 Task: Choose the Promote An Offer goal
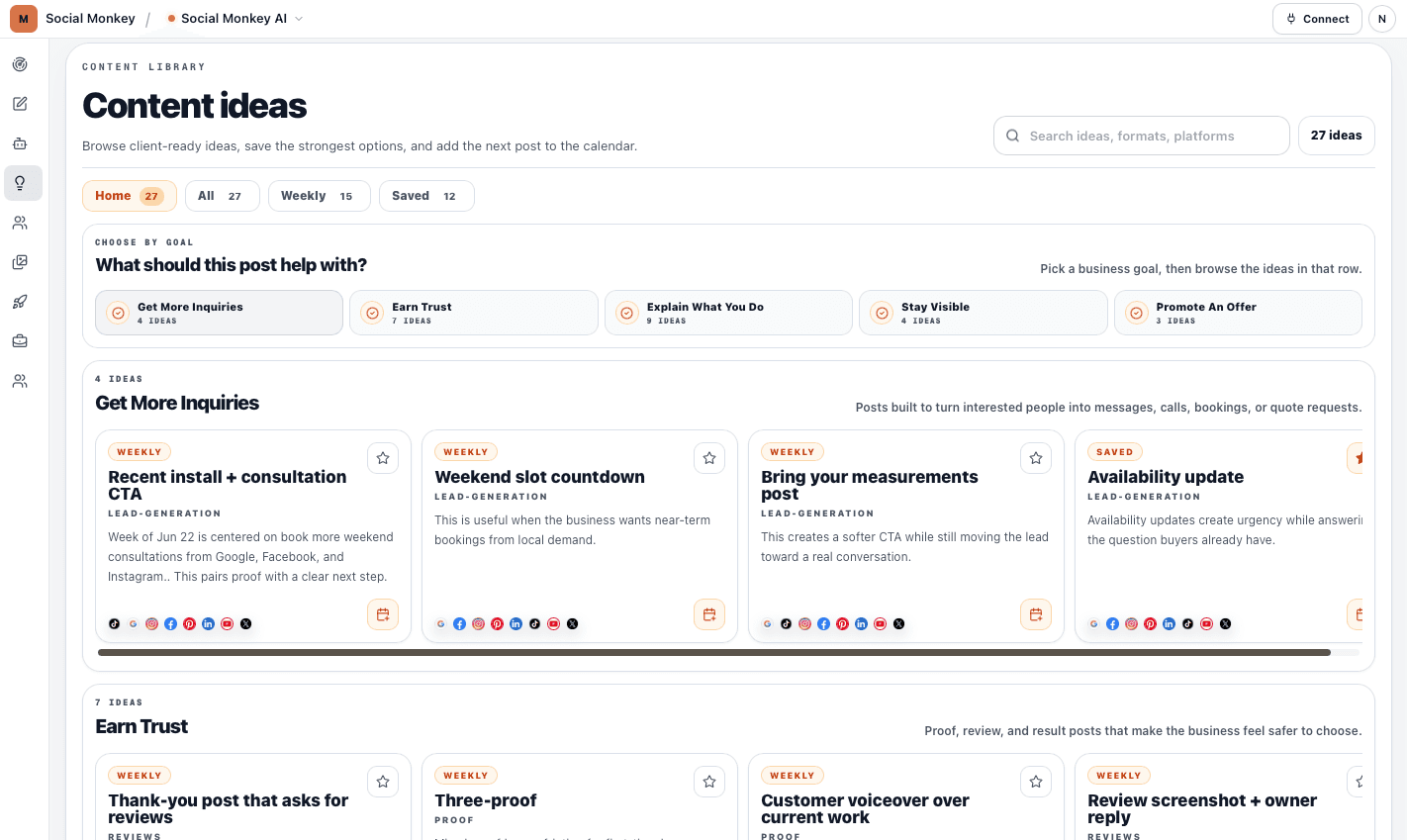coord(1238,313)
